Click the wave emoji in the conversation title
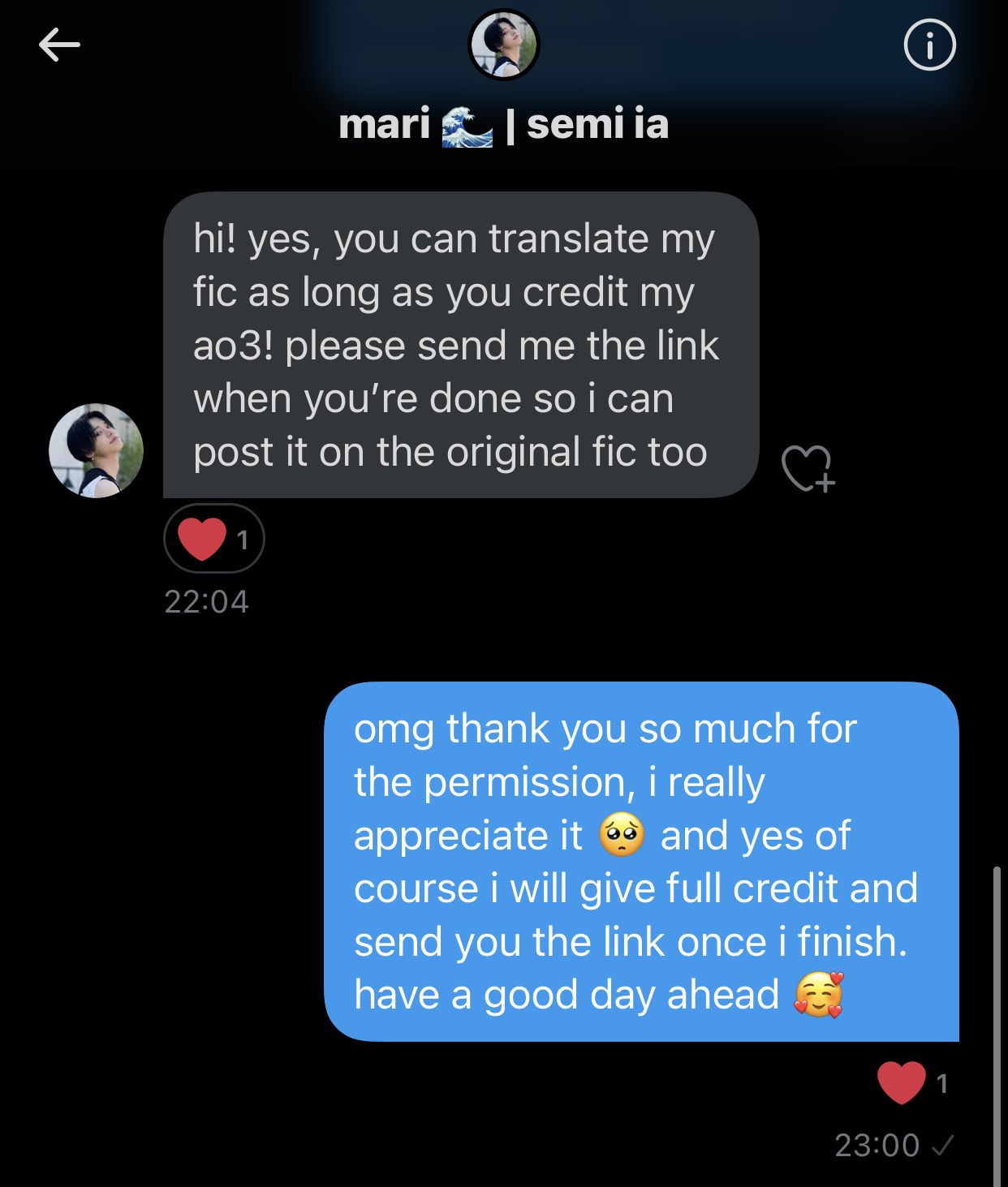Screen dimensions: 1008x1187 point(467,127)
